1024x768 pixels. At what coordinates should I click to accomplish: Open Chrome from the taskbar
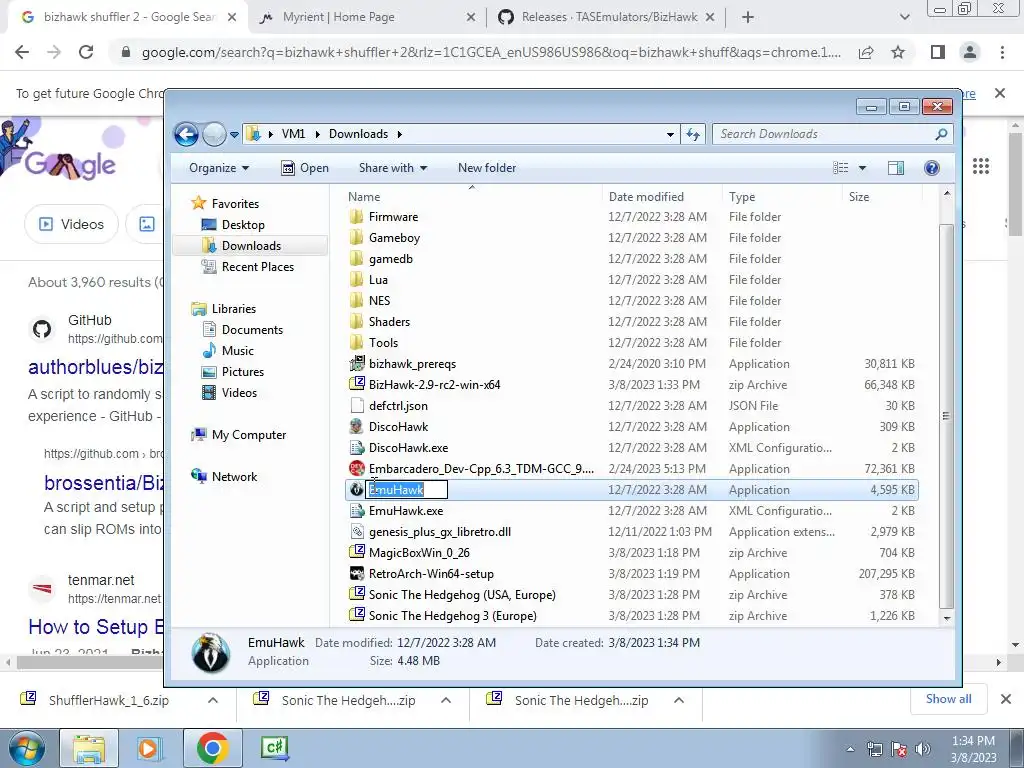tap(212, 748)
